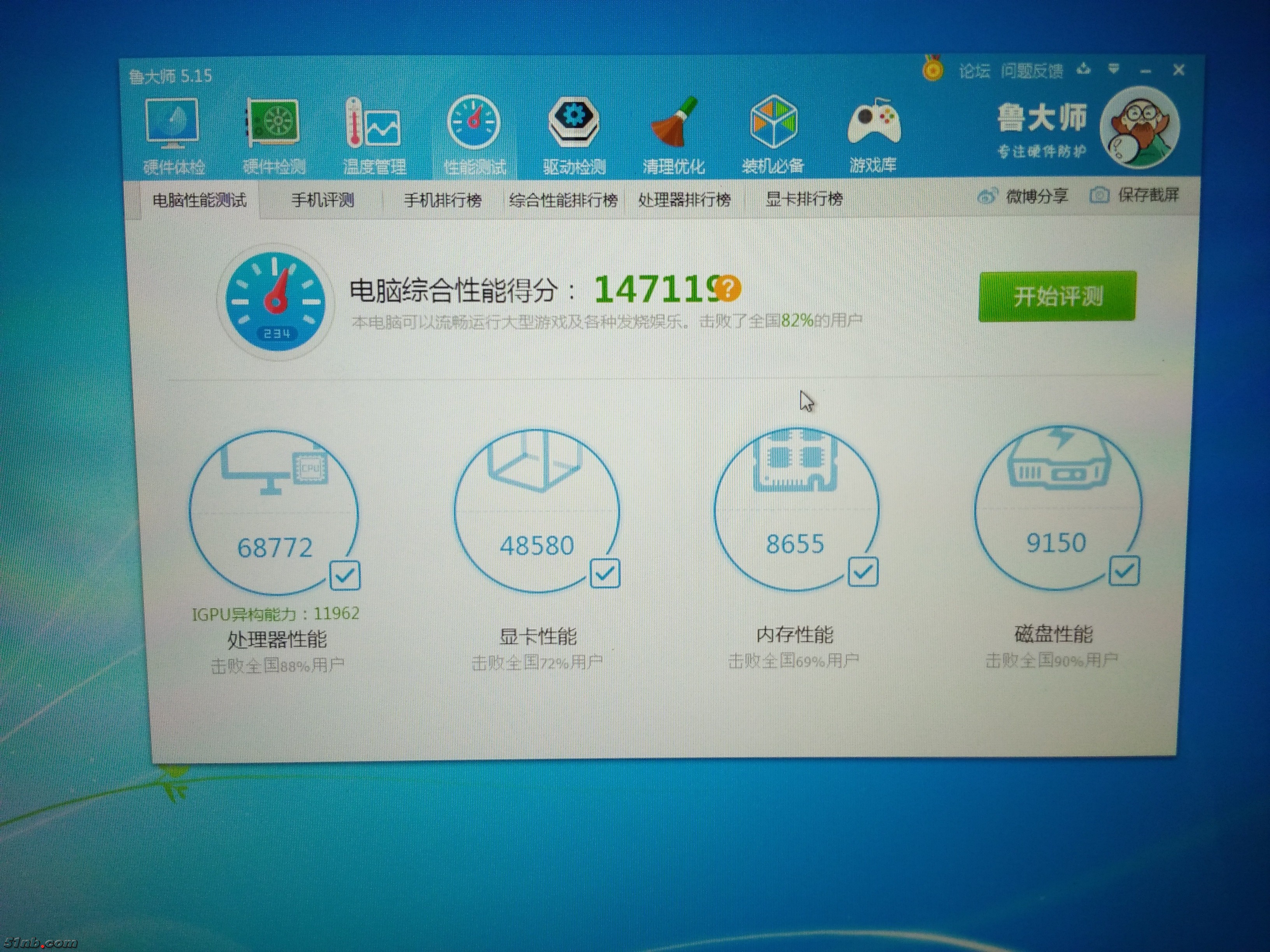Click 击败全国72%用户 text
1270x952 pixels.
(x=537, y=663)
